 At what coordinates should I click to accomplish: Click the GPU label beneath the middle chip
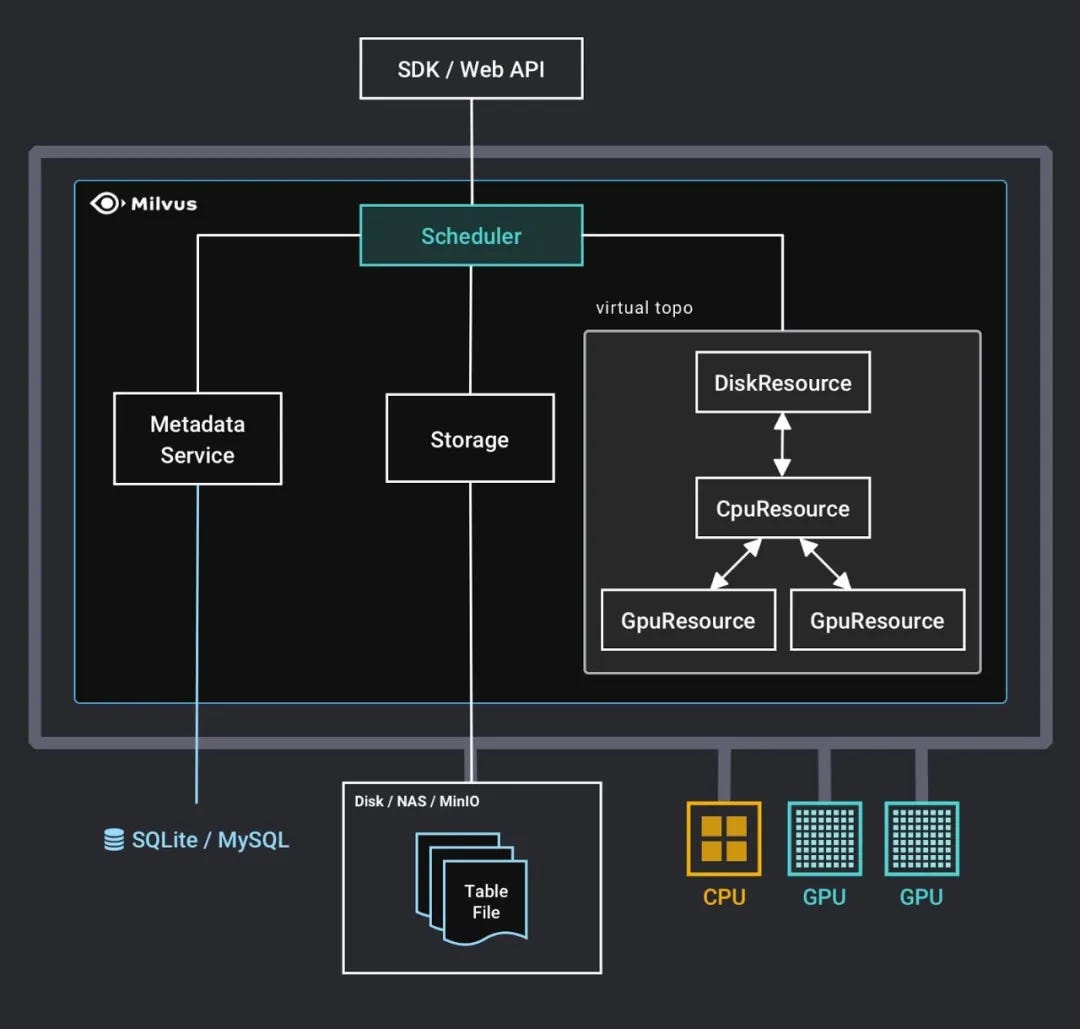(824, 897)
